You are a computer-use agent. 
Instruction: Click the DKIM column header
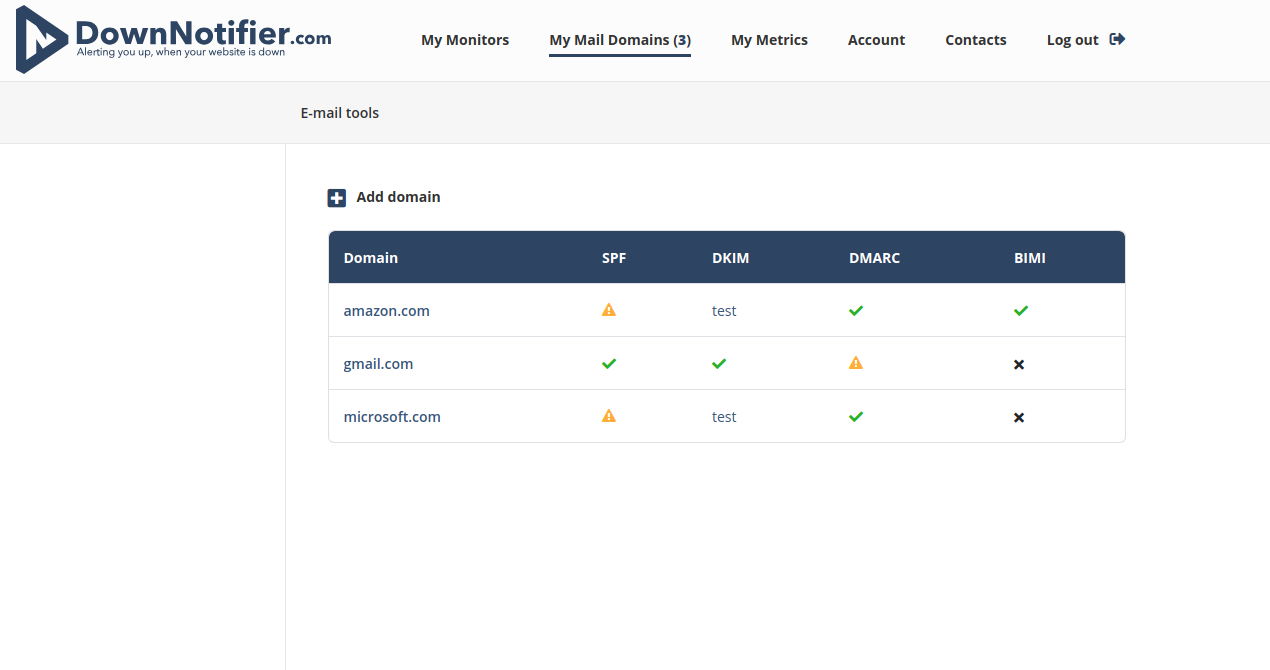tap(730, 258)
